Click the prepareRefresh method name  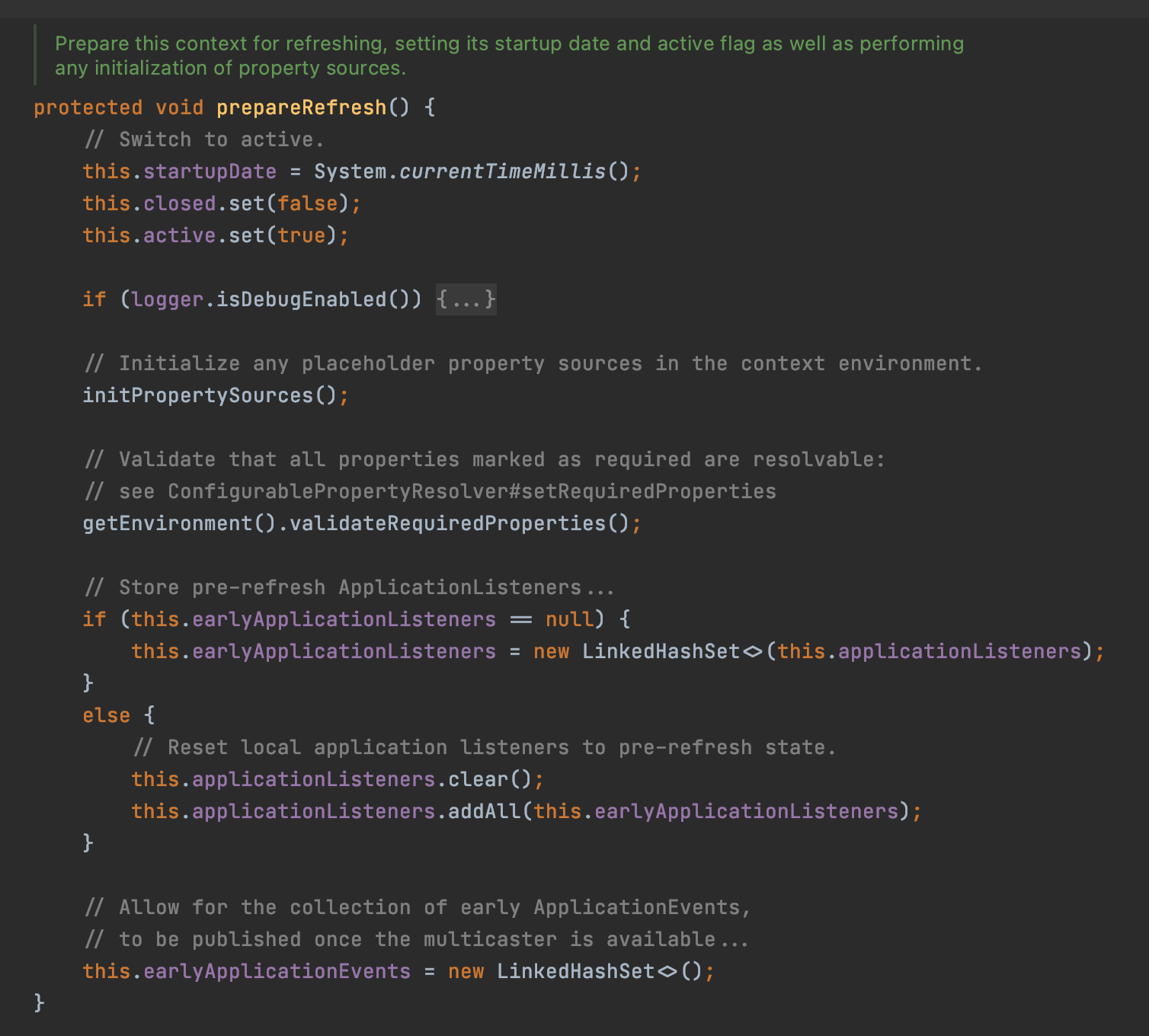click(302, 107)
